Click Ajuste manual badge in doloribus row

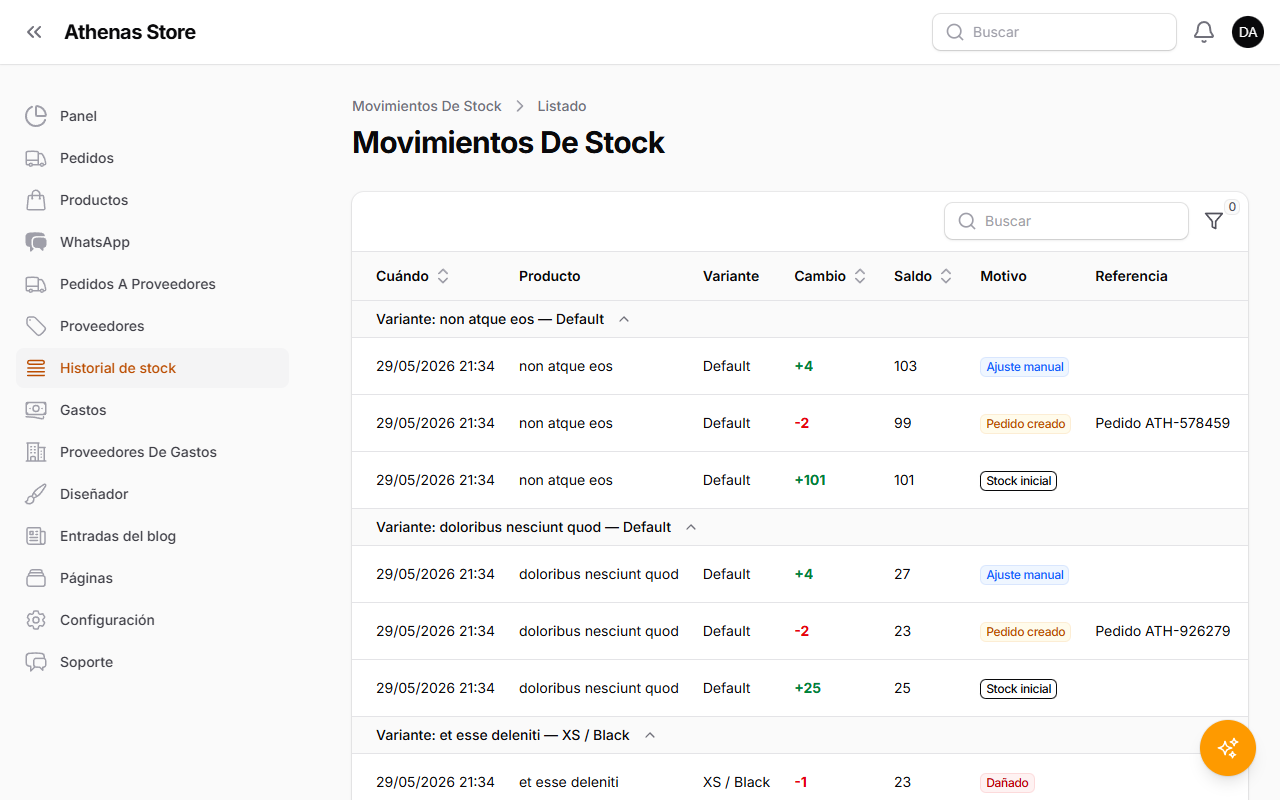(x=1025, y=575)
